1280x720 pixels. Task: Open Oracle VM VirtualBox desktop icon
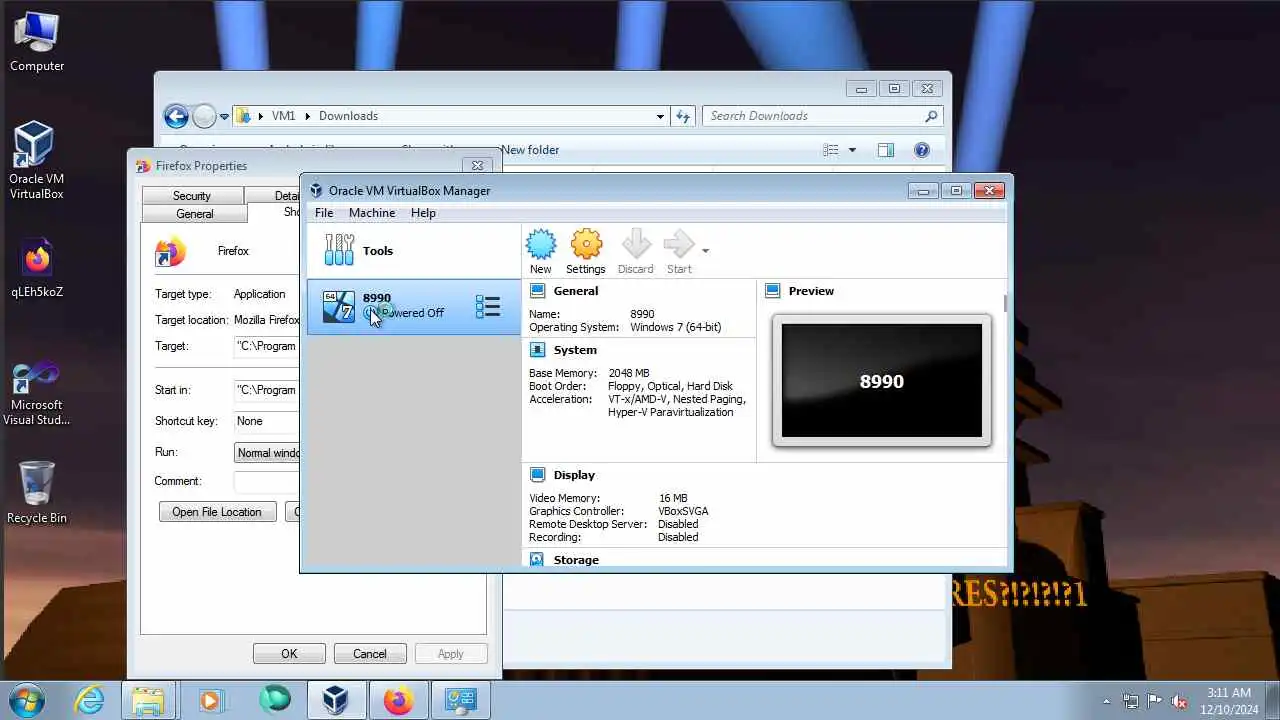(x=37, y=160)
